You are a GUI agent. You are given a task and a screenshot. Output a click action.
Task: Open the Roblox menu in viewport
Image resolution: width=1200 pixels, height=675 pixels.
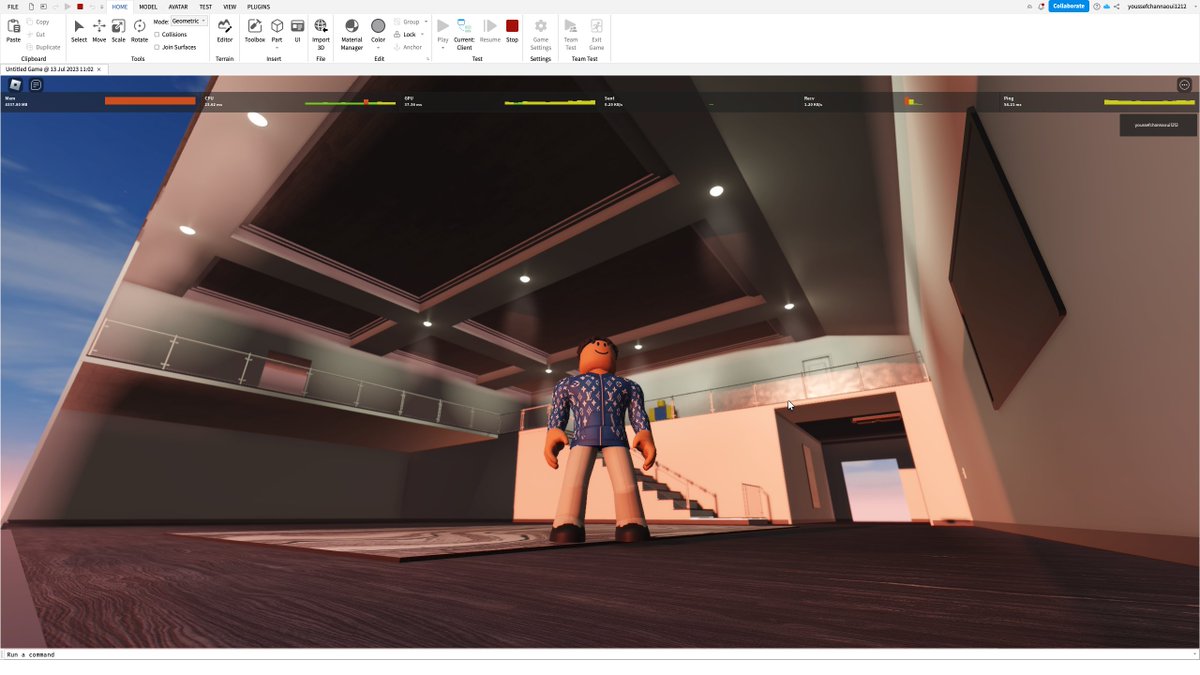pyautogui.click(x=16, y=85)
